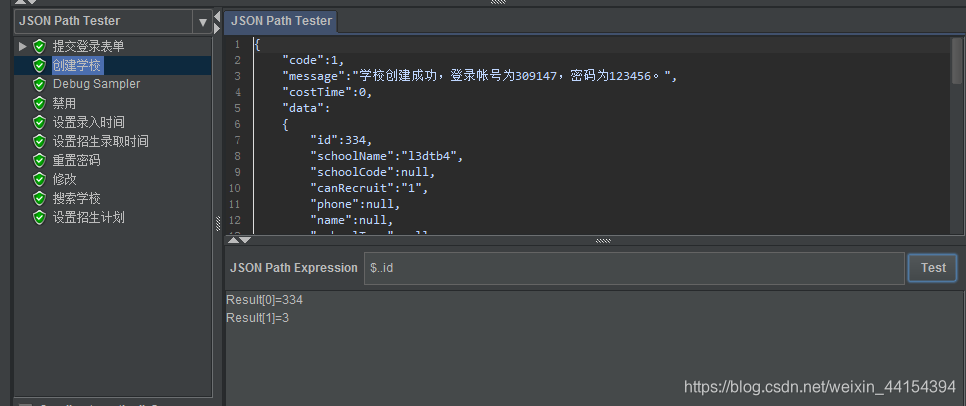This screenshot has height=406, width=966.
Task: Click the Result[1]=3 output line
Action: pos(258,319)
